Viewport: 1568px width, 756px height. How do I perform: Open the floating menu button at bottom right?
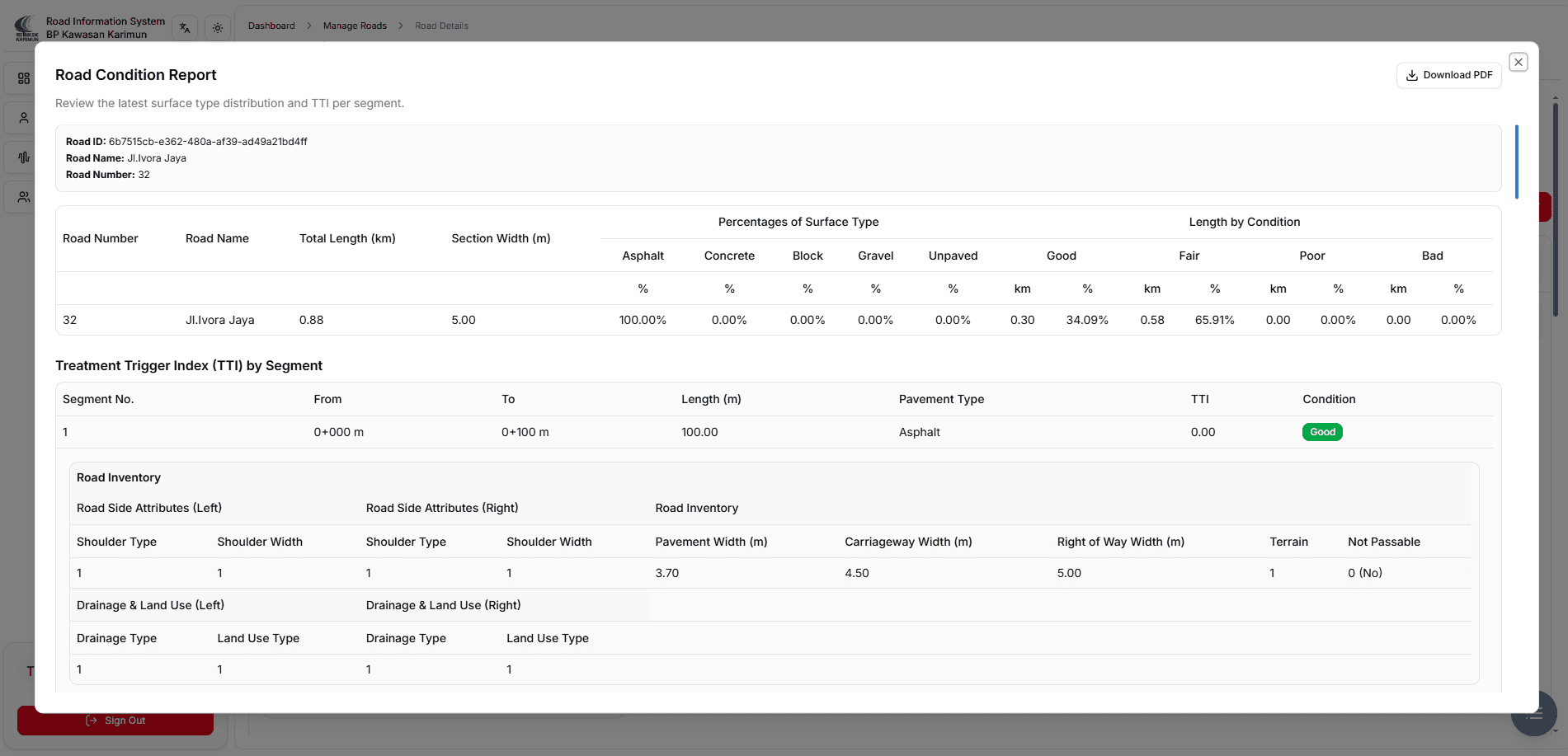click(1533, 714)
